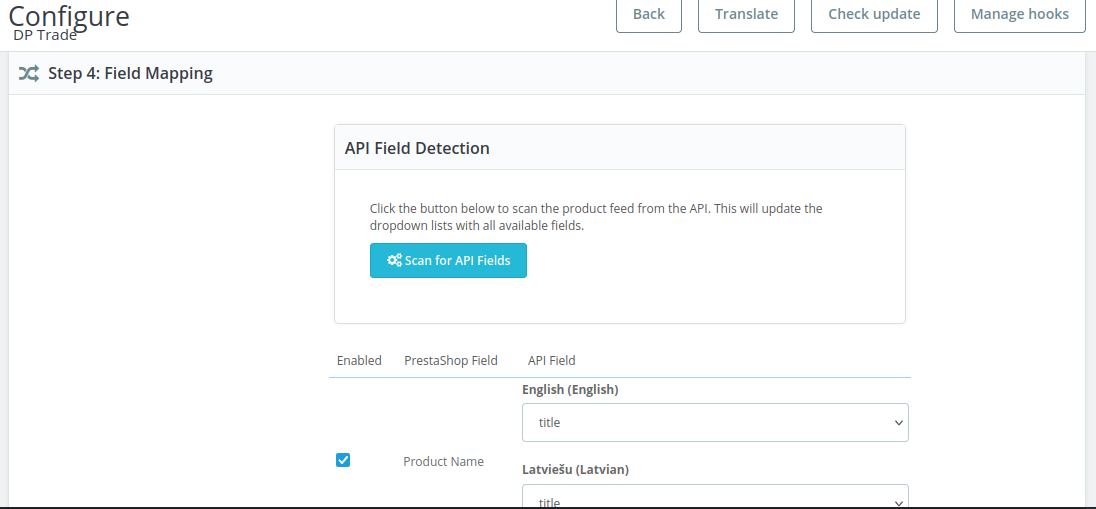1096x509 pixels.
Task: Click the API Field column header
Action: (x=551, y=360)
